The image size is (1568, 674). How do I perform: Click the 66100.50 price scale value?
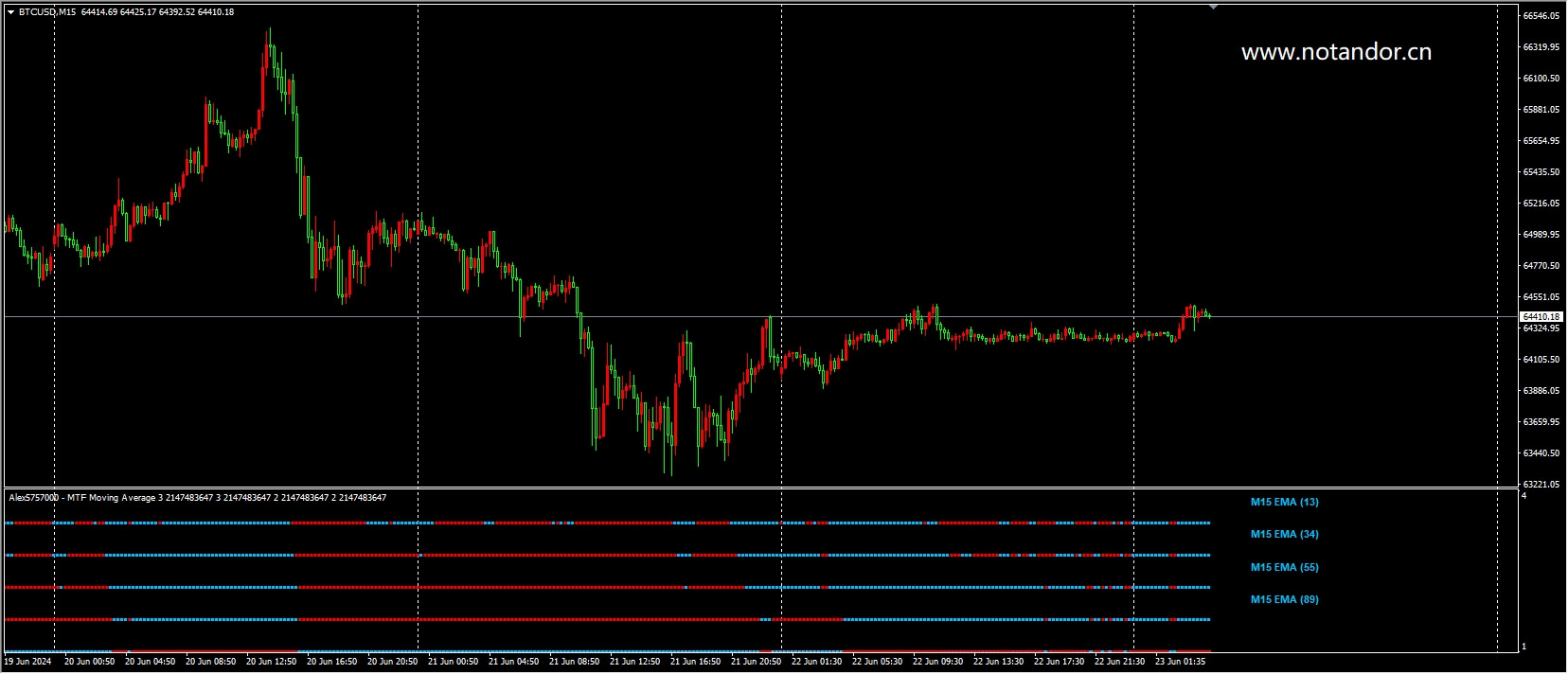point(1541,79)
